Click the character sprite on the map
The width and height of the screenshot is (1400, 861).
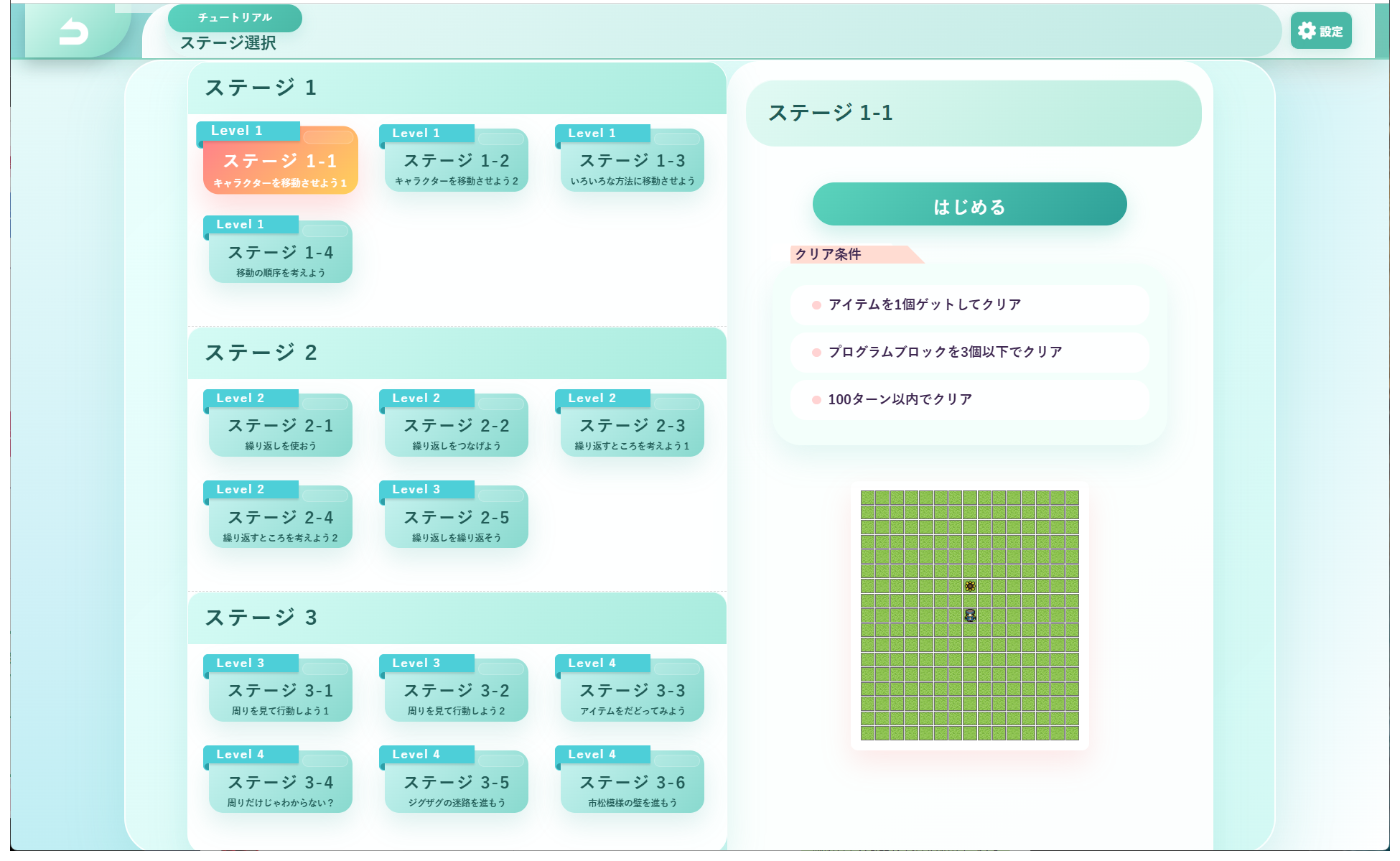[970, 615]
